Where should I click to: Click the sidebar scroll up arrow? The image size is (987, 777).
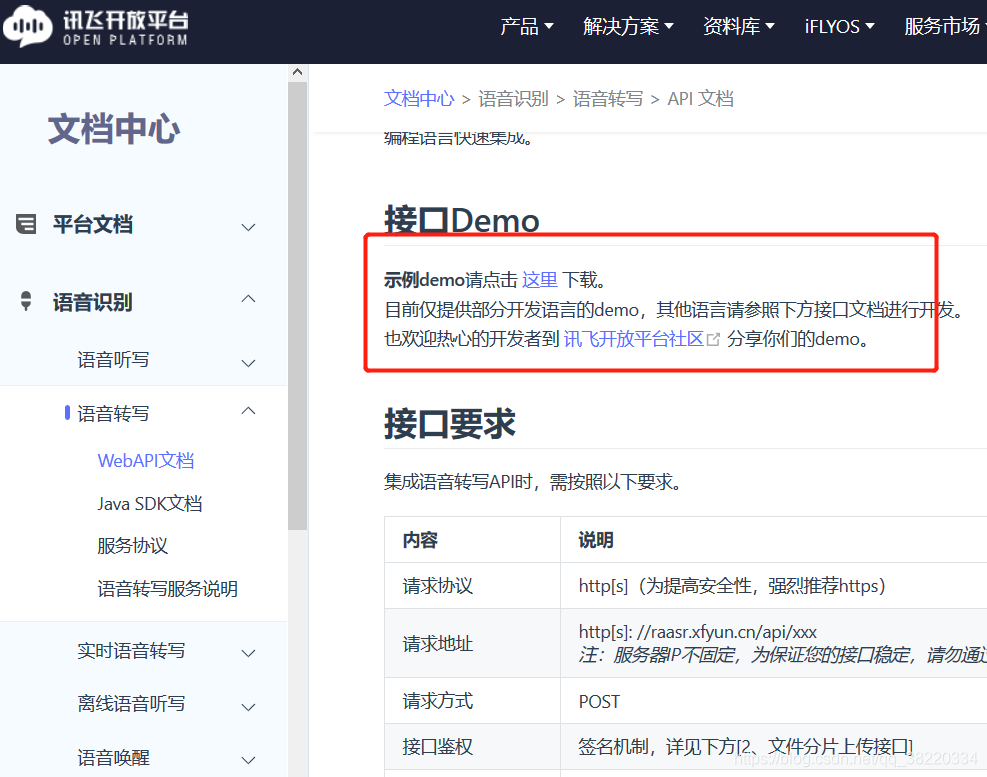(298, 72)
